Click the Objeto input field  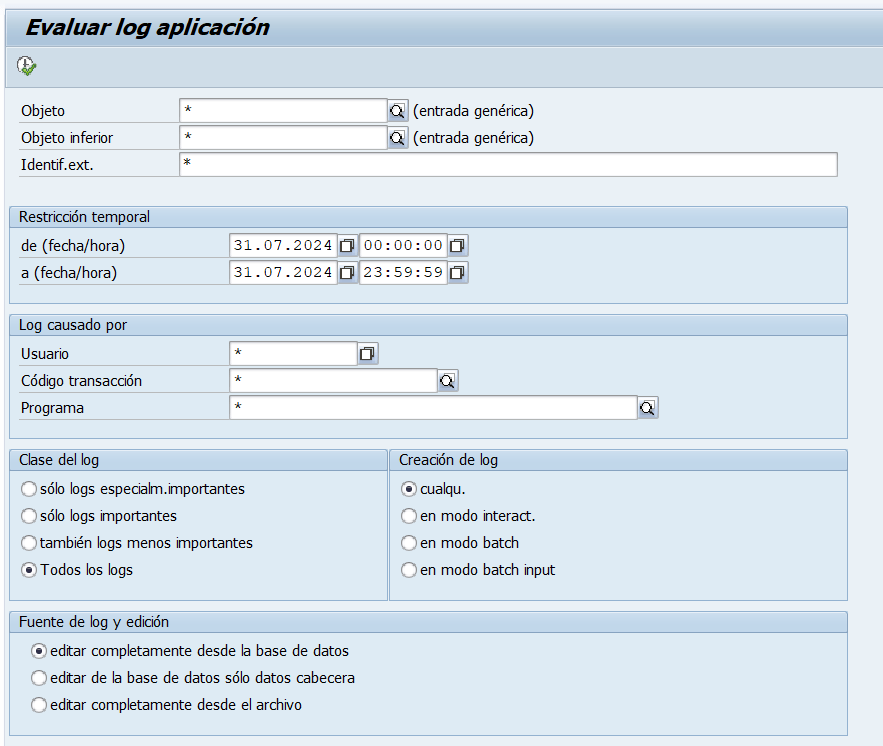(282, 111)
